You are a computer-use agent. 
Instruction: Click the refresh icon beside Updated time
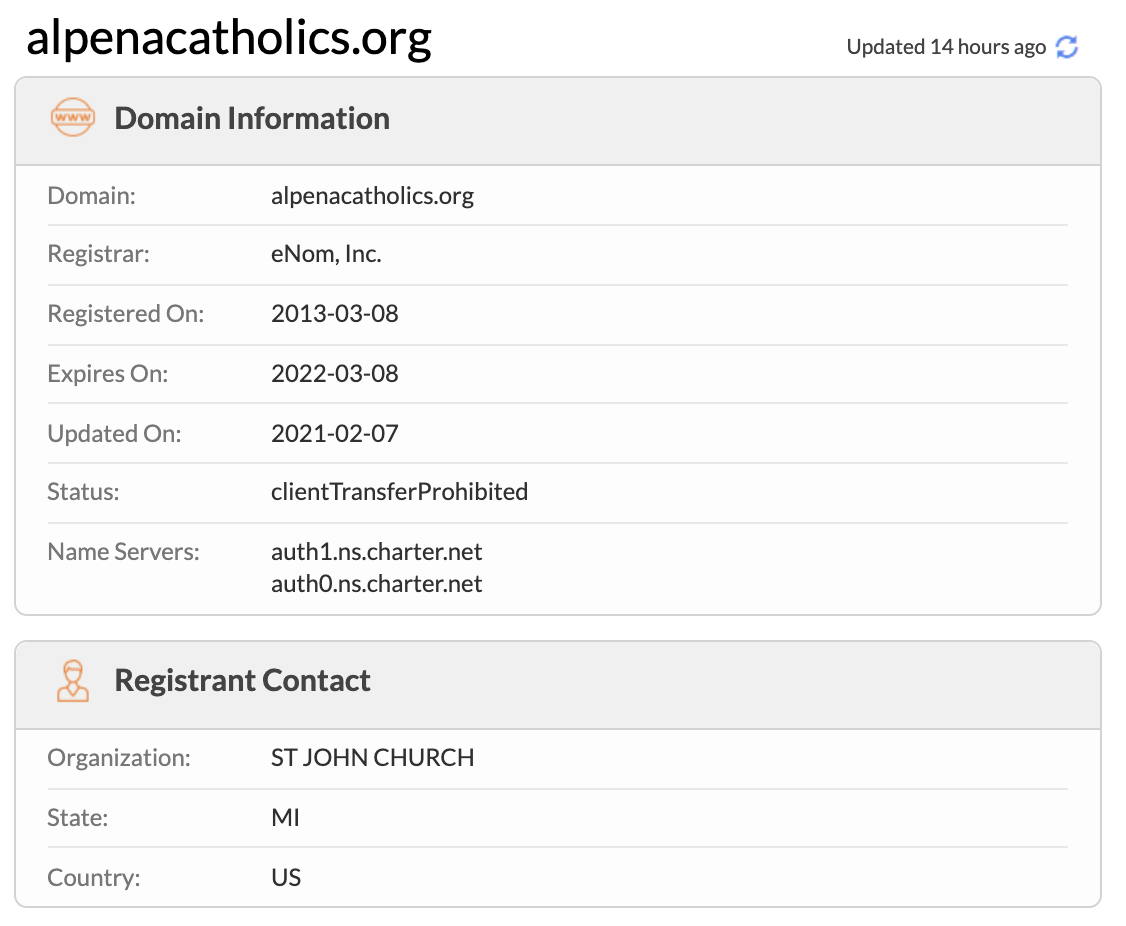point(1067,47)
